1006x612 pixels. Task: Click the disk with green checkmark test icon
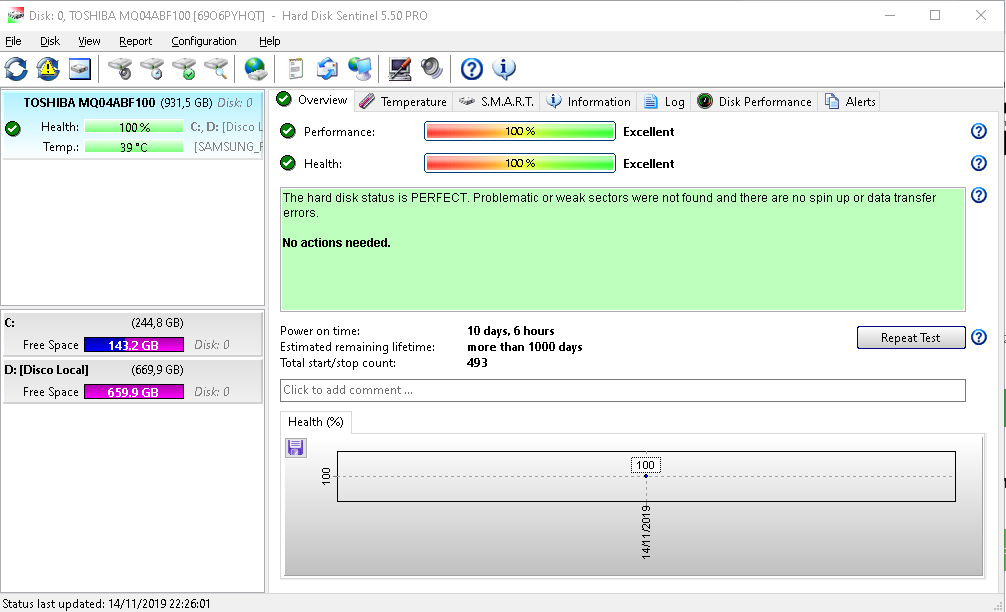coord(184,69)
